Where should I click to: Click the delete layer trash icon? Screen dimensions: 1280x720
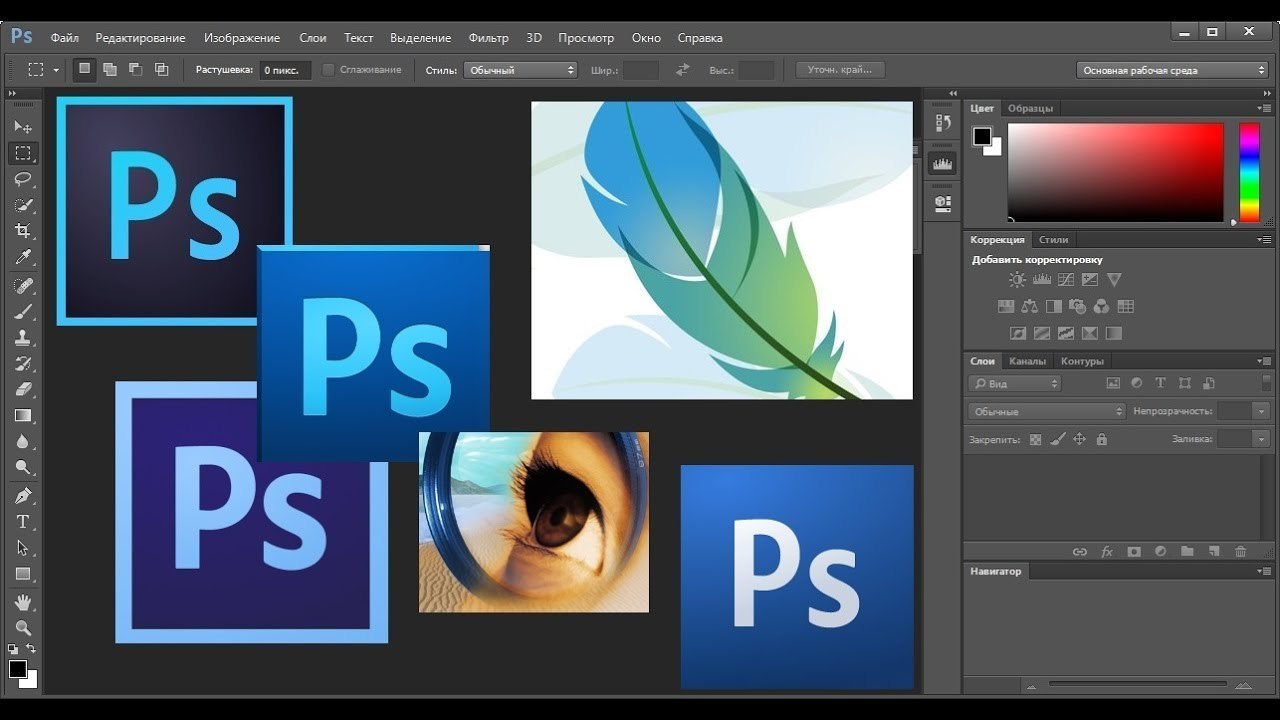click(1241, 551)
